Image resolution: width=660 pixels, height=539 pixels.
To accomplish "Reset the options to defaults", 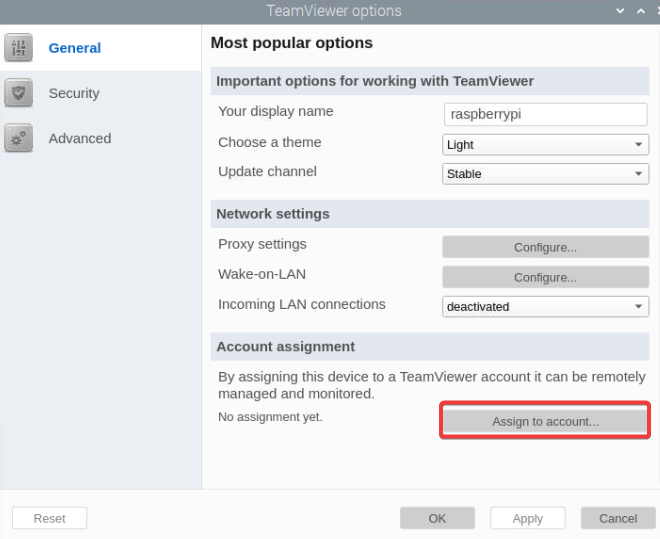I will [50, 518].
